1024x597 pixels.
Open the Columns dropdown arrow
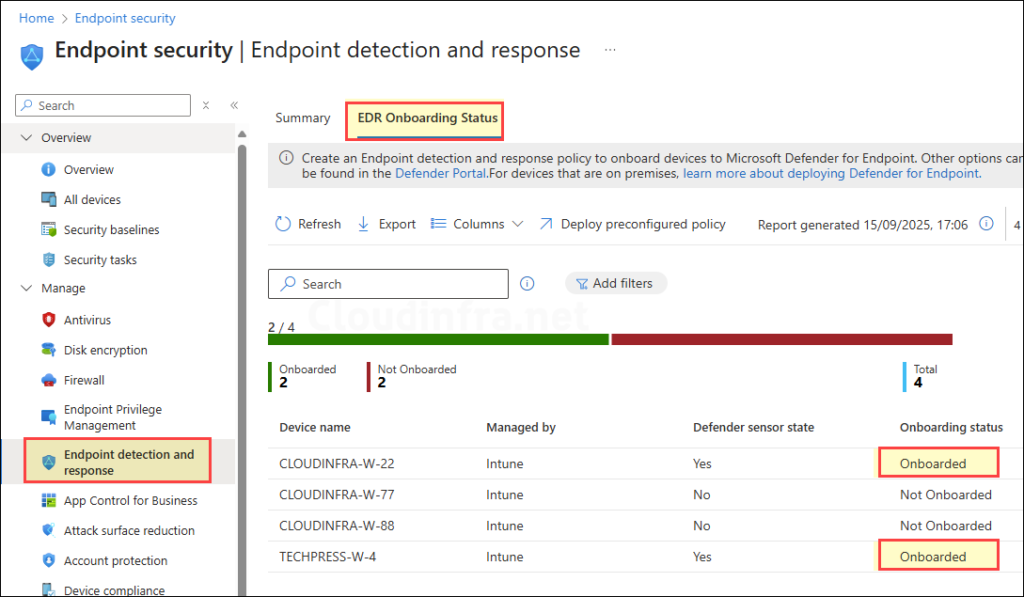pyautogui.click(x=518, y=224)
